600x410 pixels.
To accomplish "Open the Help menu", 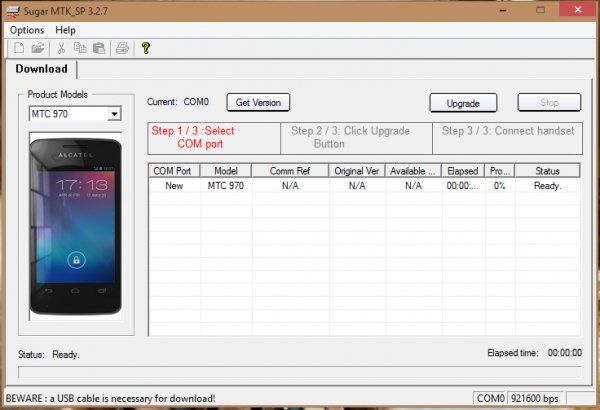I will click(65, 30).
